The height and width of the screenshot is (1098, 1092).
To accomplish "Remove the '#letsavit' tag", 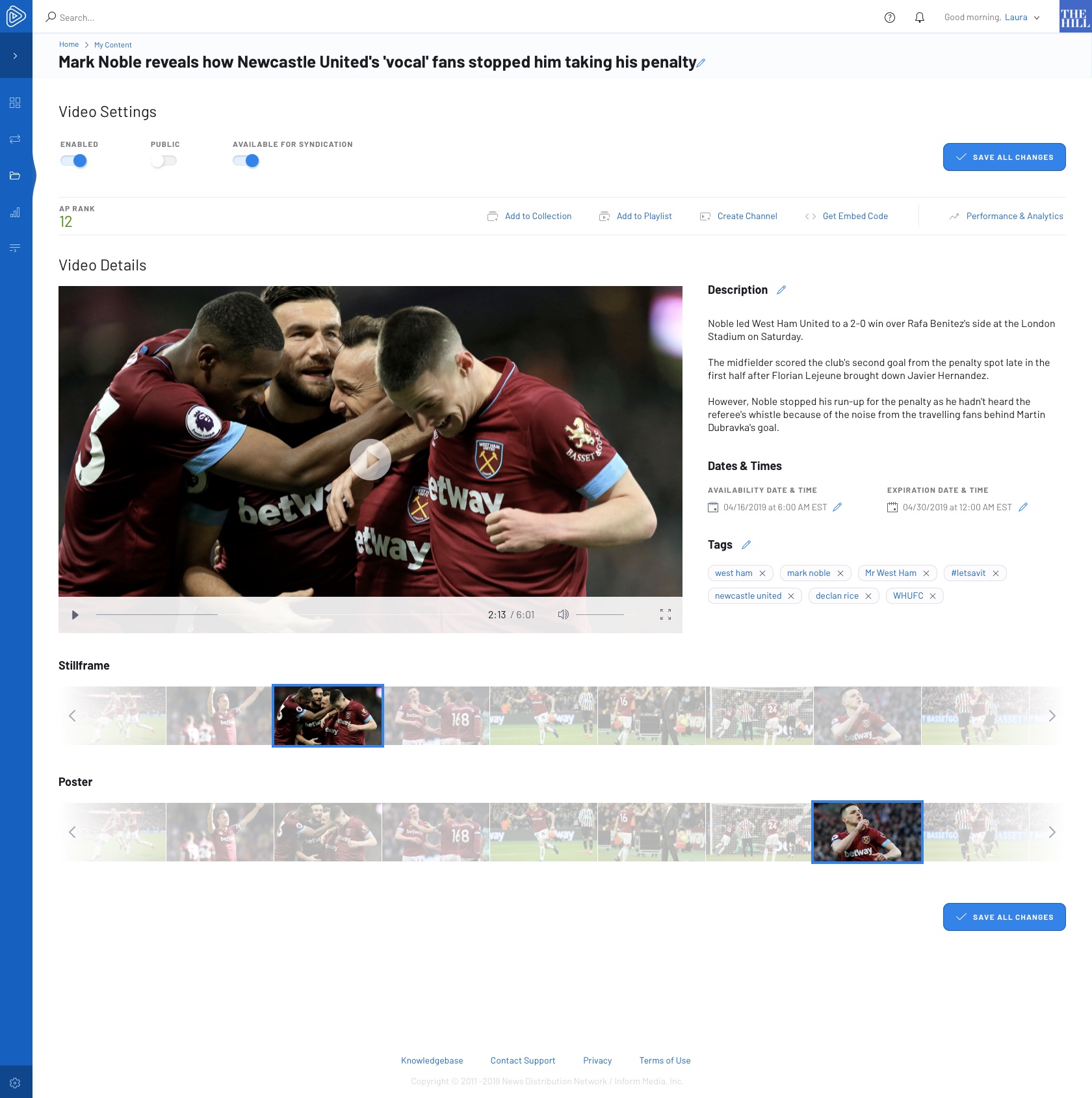I will pyautogui.click(x=996, y=573).
